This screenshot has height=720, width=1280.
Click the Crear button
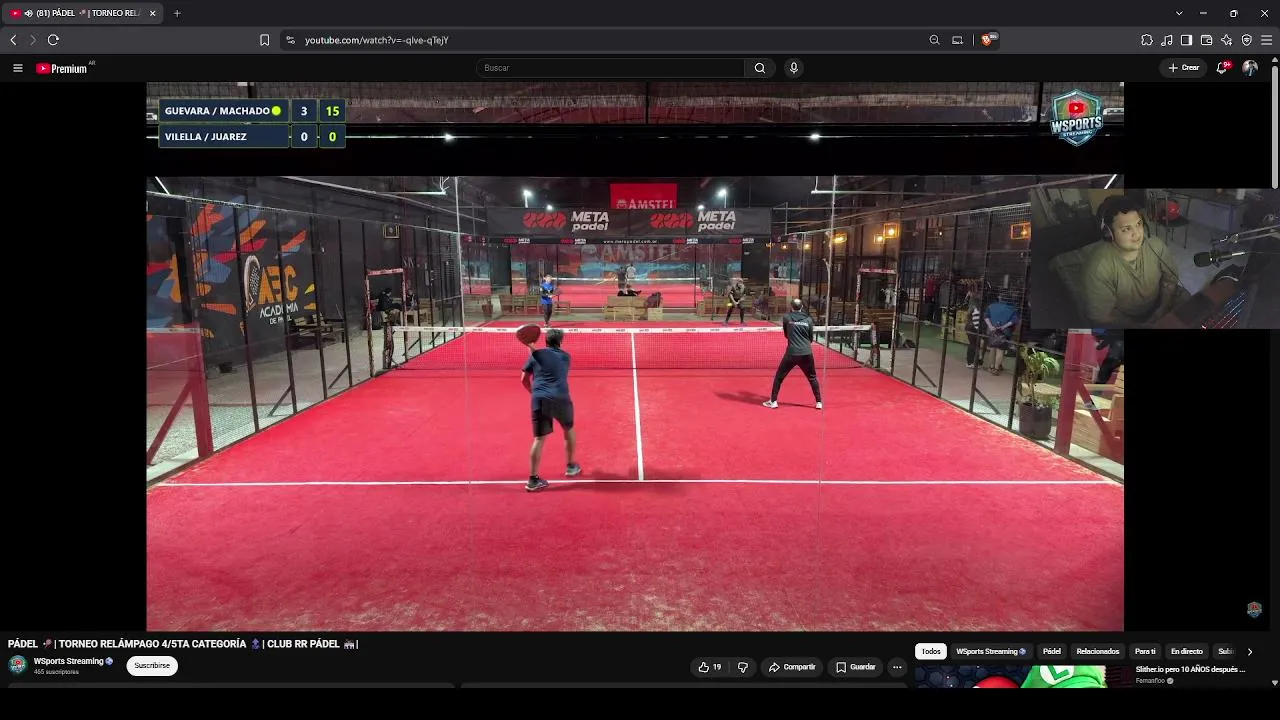tap(1184, 68)
